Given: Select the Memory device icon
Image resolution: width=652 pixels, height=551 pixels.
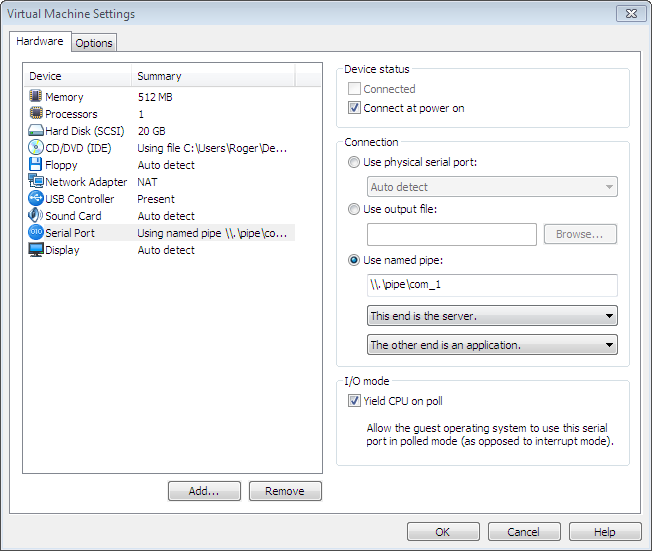Looking at the screenshot, I should [36, 97].
